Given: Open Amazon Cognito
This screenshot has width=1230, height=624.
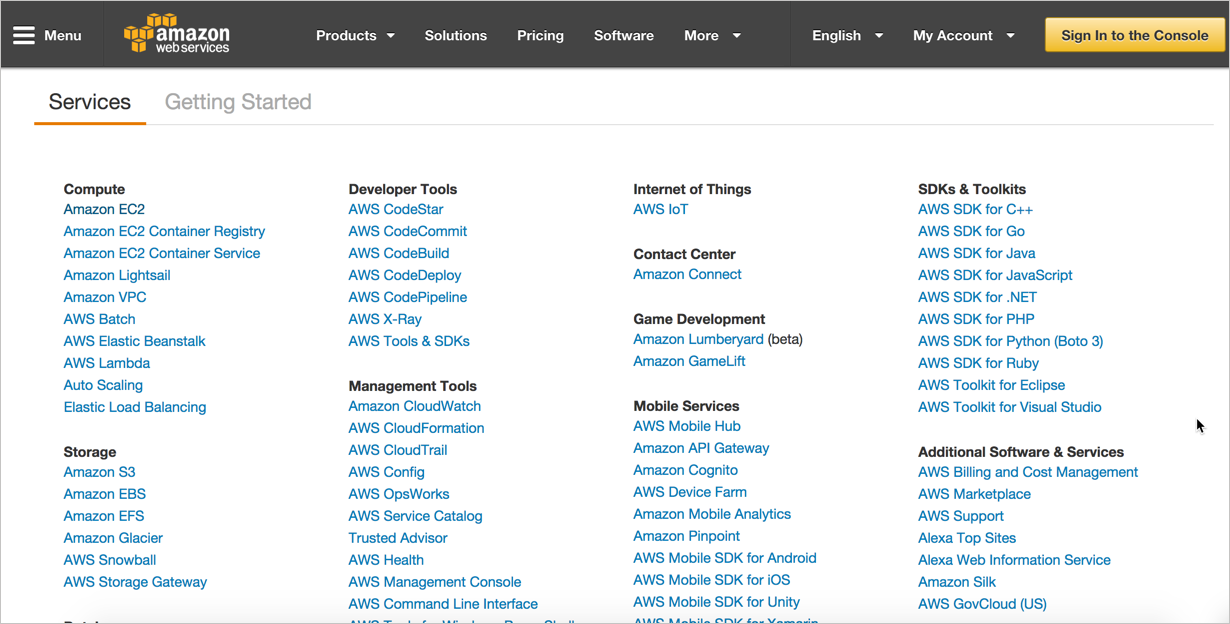Looking at the screenshot, I should (686, 470).
